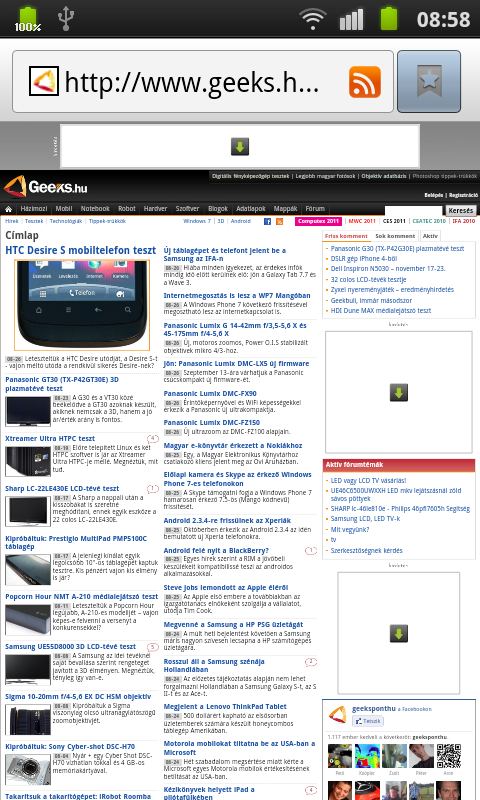Open Samsung LCD, LED TV-k forum topic
Image resolution: width=480 pixels, height=800 pixels.
pyautogui.click(x=365, y=519)
